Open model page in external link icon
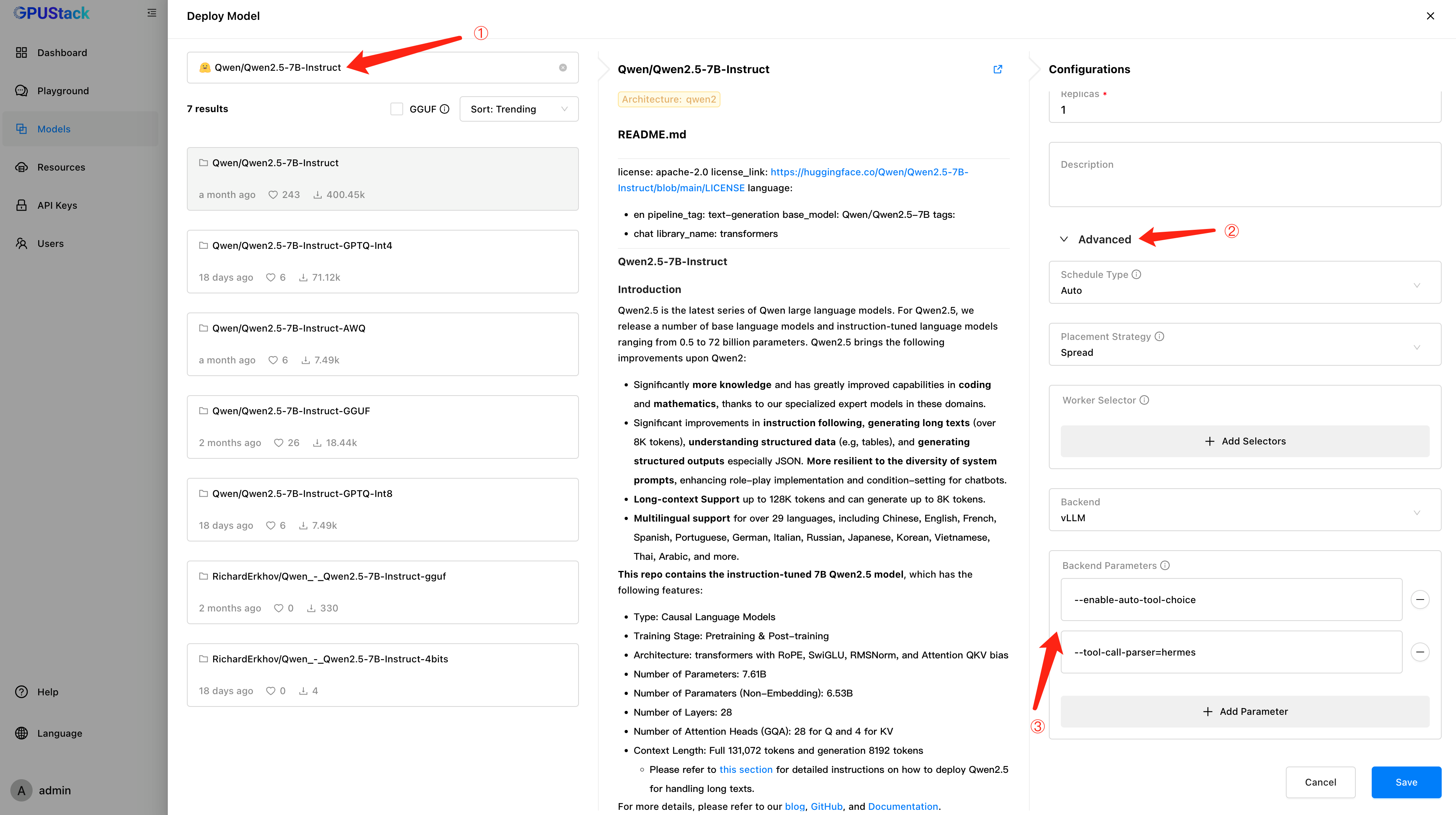This screenshot has width=1456, height=815. 998,69
